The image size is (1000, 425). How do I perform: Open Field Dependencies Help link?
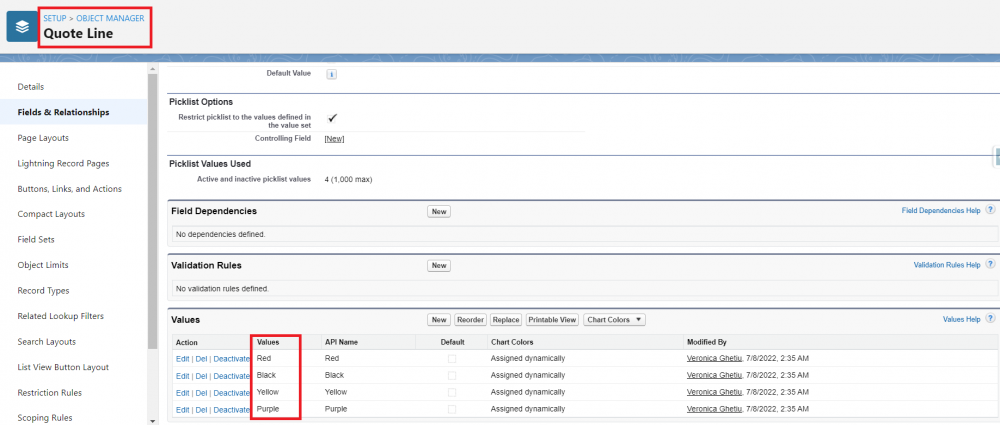click(941, 211)
